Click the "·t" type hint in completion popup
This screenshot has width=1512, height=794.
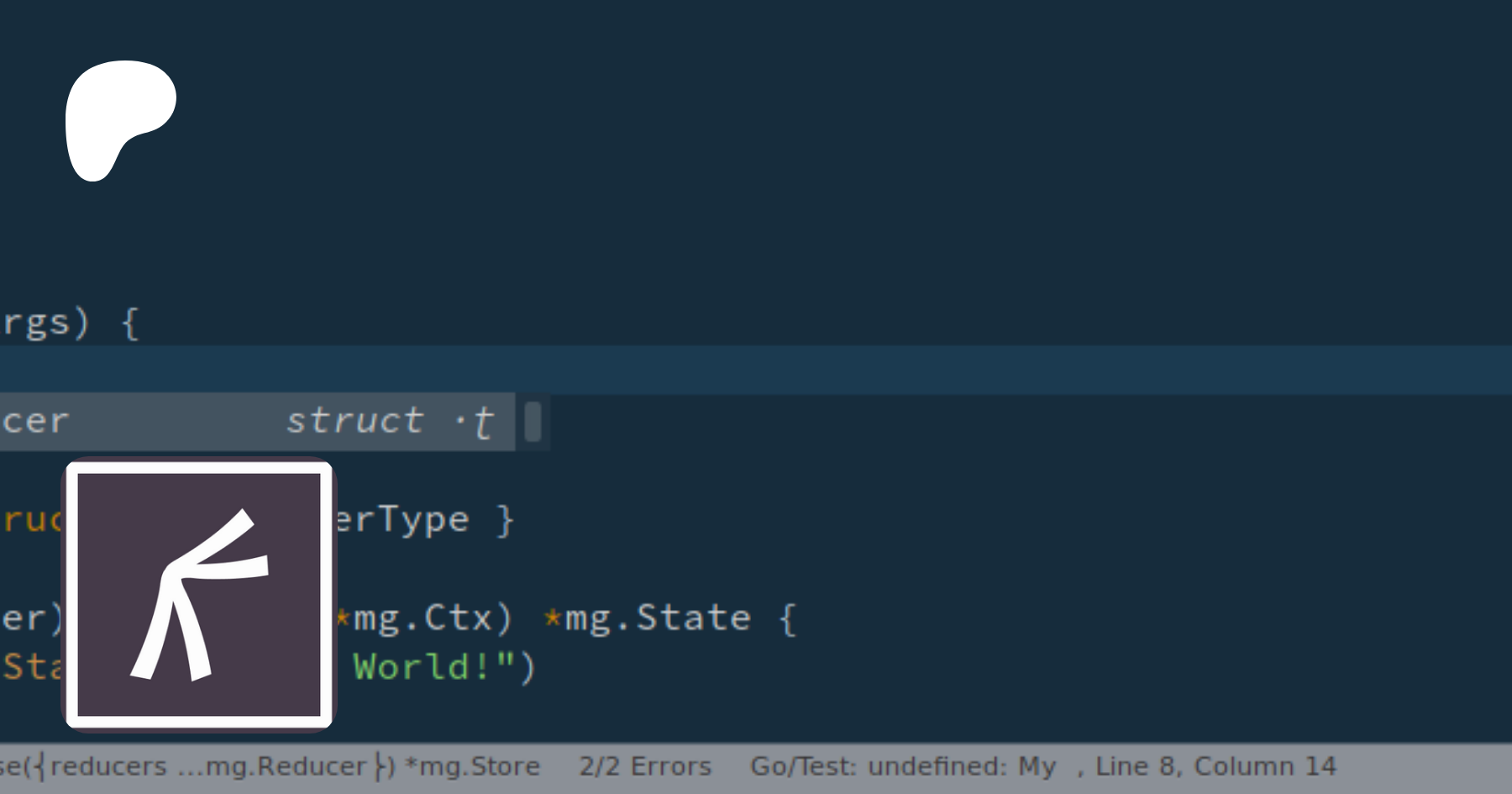[475, 421]
